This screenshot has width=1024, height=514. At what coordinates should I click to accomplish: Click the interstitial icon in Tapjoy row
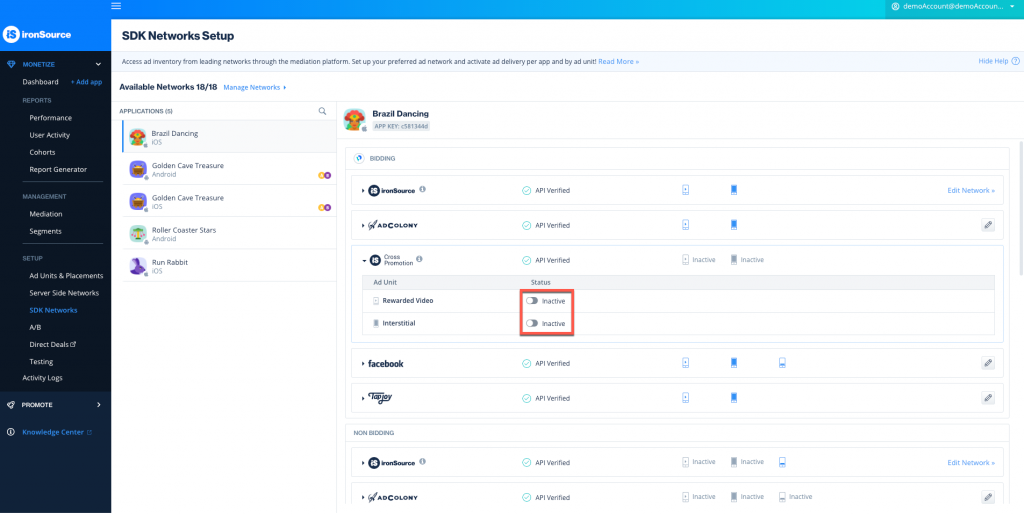734,397
